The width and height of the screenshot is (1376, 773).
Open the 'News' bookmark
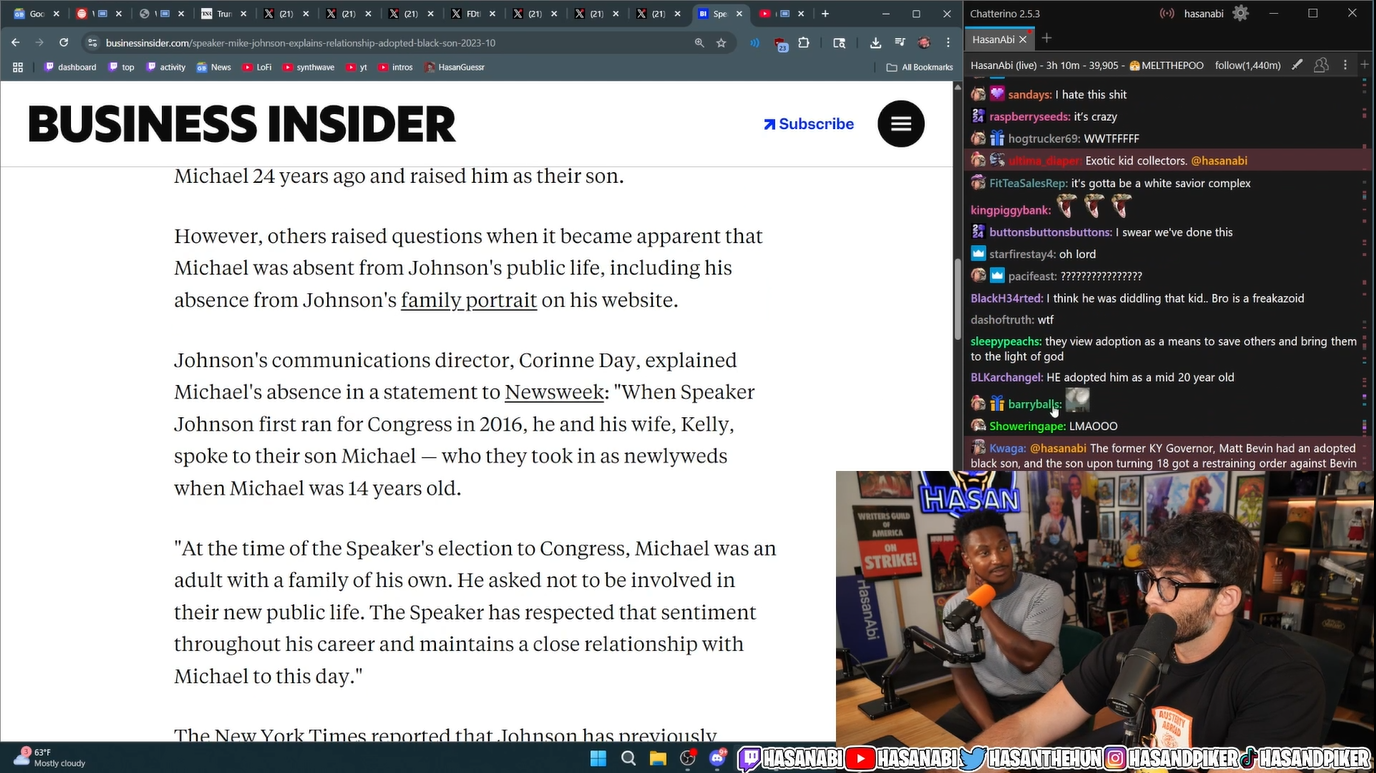[x=214, y=67]
